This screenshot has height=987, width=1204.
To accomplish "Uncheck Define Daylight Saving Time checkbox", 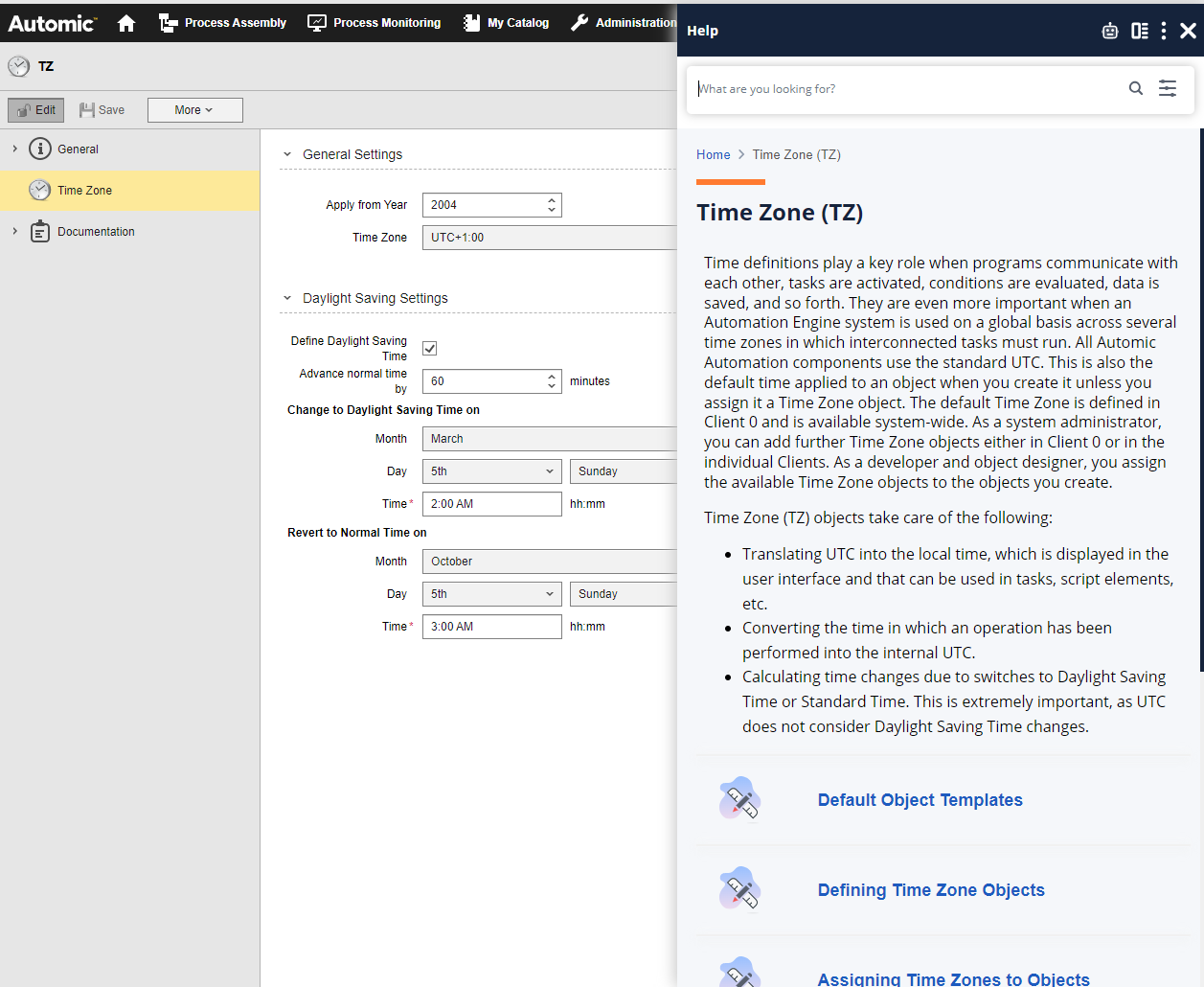I will (x=430, y=349).
